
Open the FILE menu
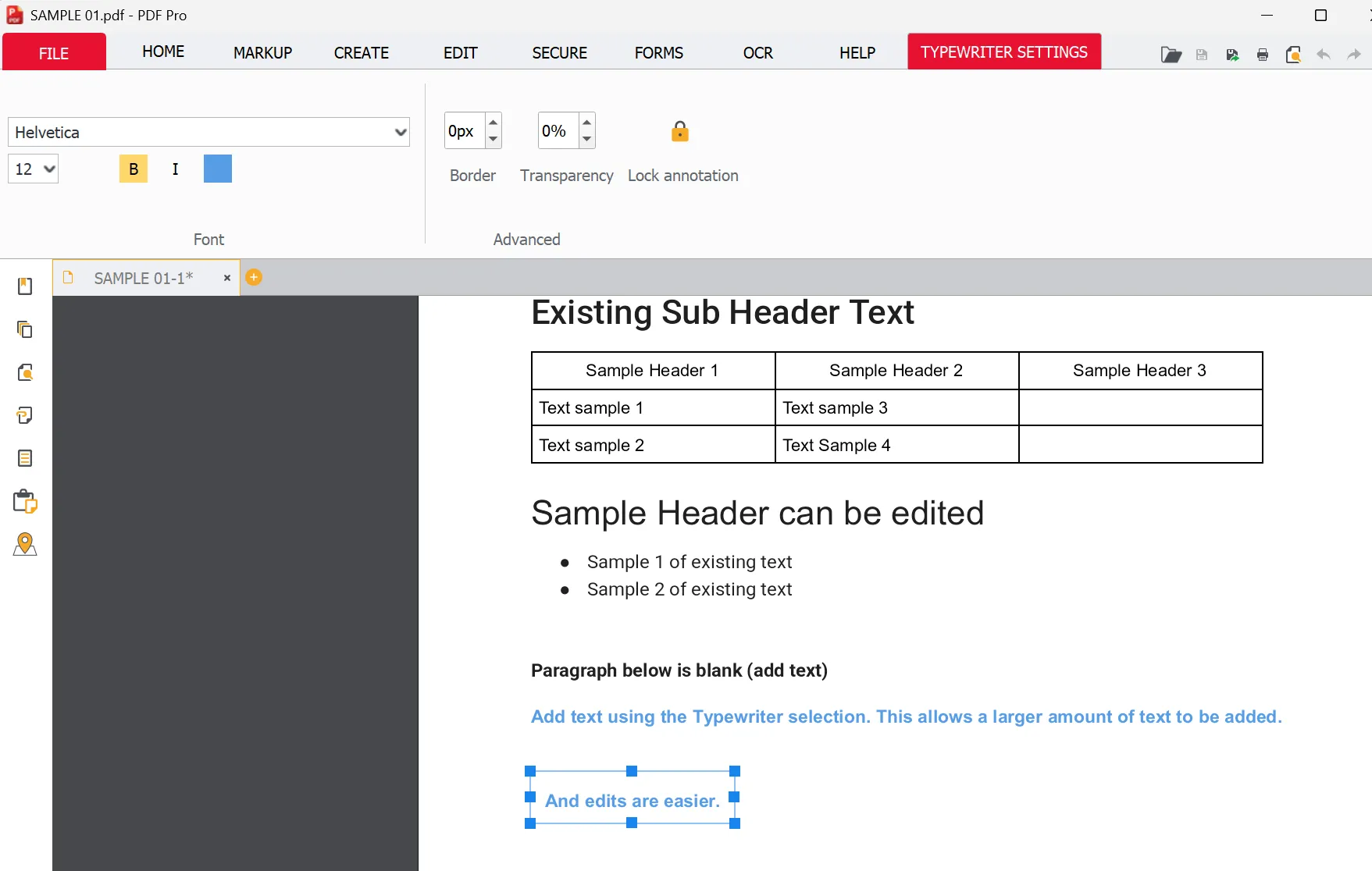tap(54, 53)
